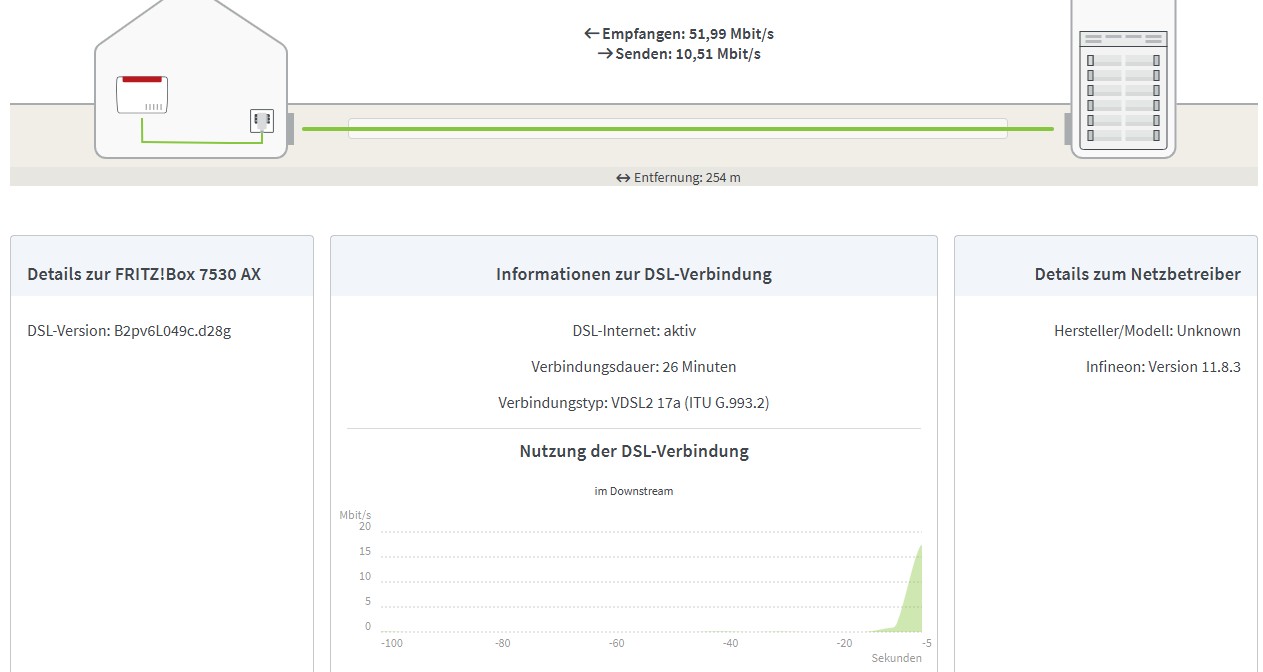The height and width of the screenshot is (672, 1263).
Task: Click the right arrow beside Senden
Action: coord(604,54)
